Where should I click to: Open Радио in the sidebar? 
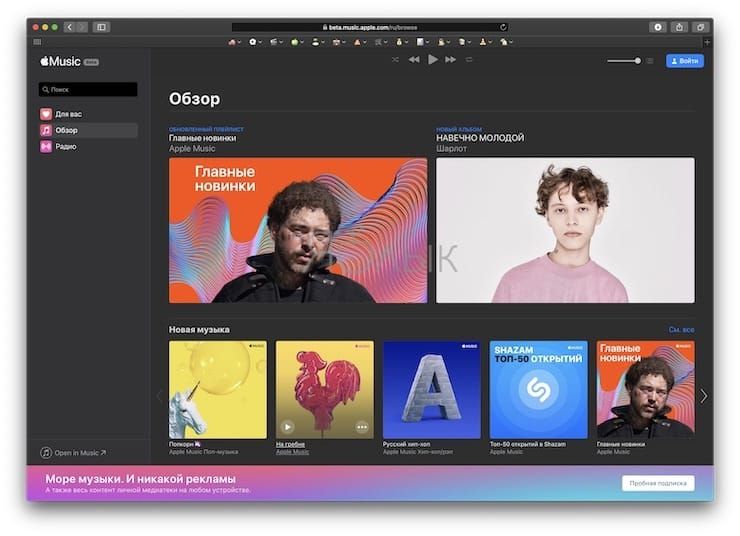point(88,147)
